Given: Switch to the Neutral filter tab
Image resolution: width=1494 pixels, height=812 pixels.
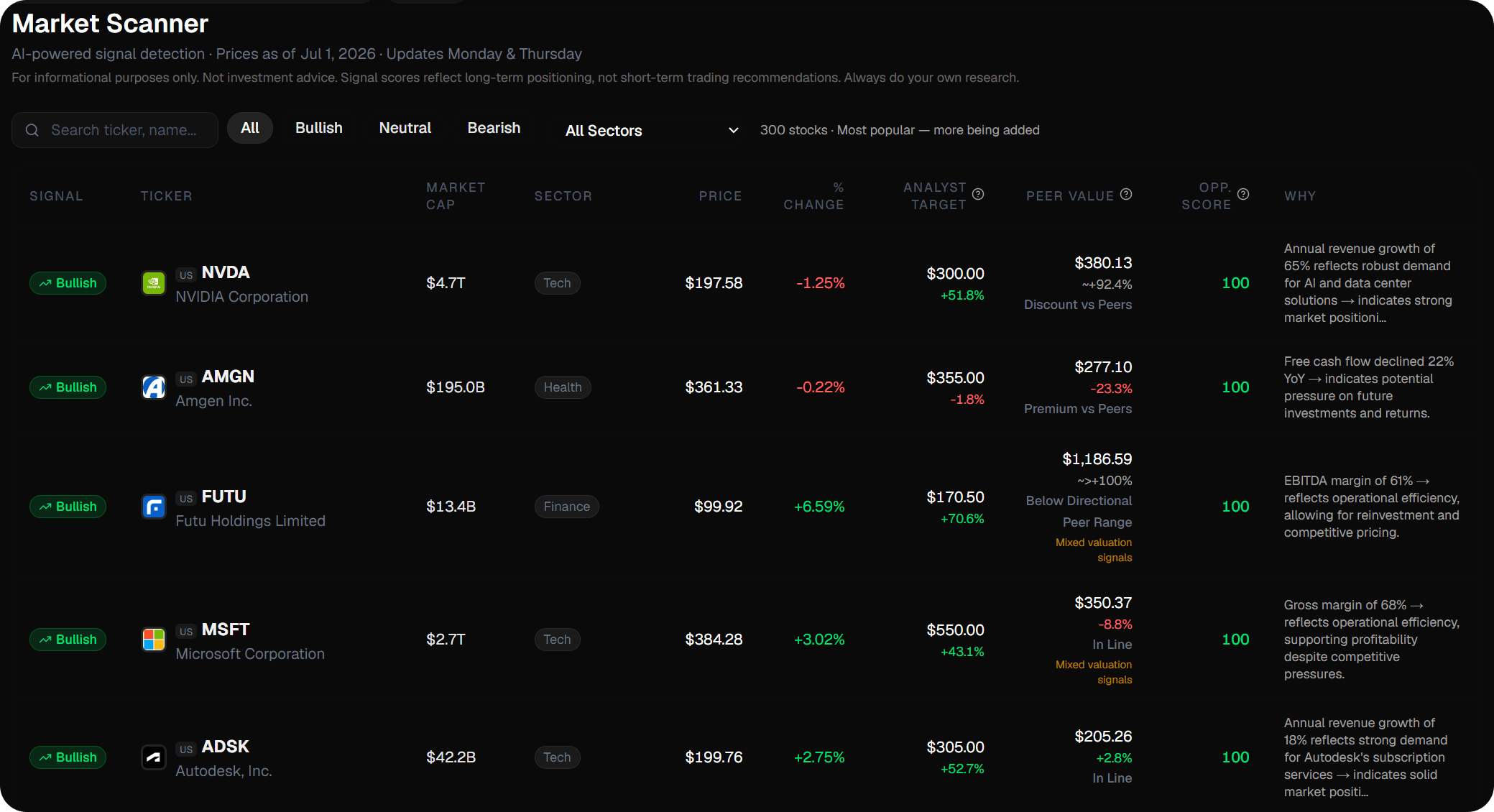Looking at the screenshot, I should [x=405, y=128].
